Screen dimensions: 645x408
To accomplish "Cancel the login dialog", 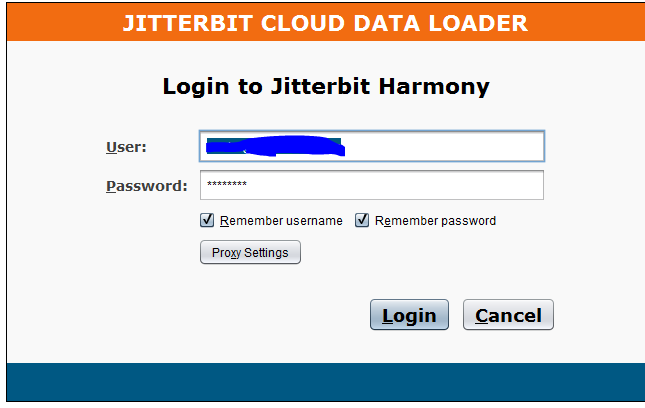I will [x=508, y=315].
